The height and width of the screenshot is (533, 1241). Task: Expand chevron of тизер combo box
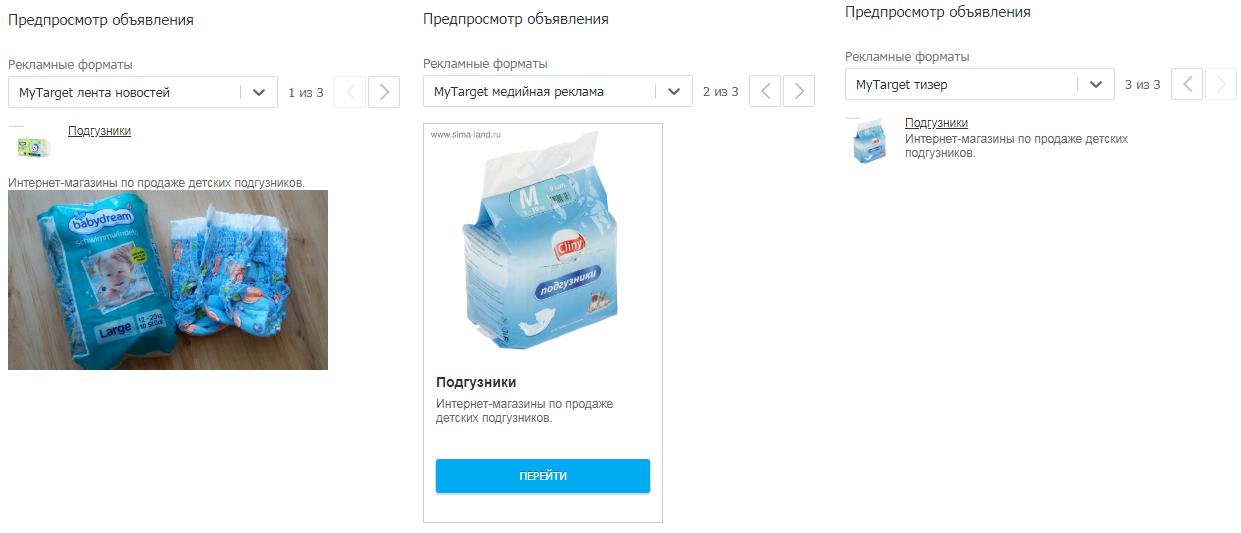click(x=1096, y=84)
